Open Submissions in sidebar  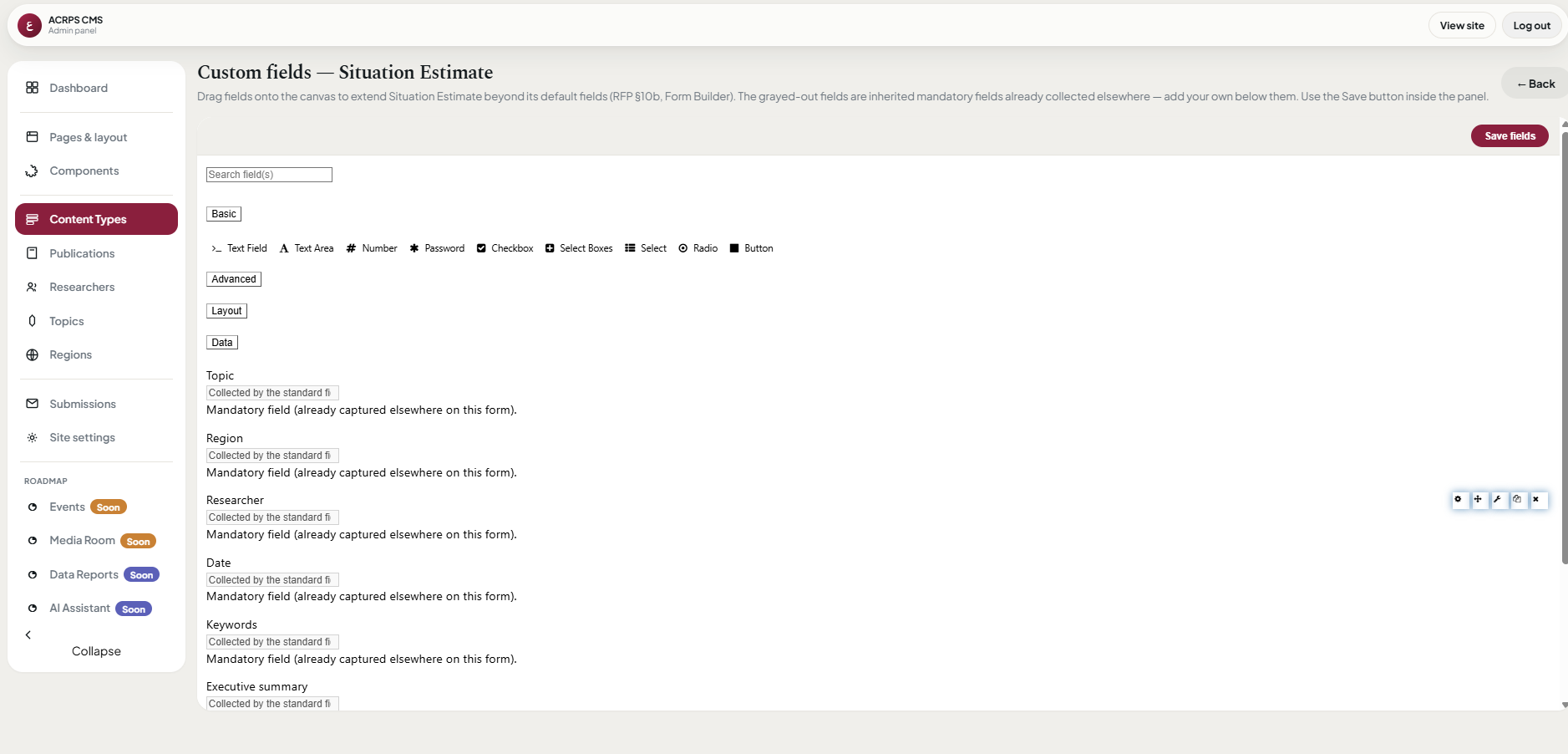[96, 404]
